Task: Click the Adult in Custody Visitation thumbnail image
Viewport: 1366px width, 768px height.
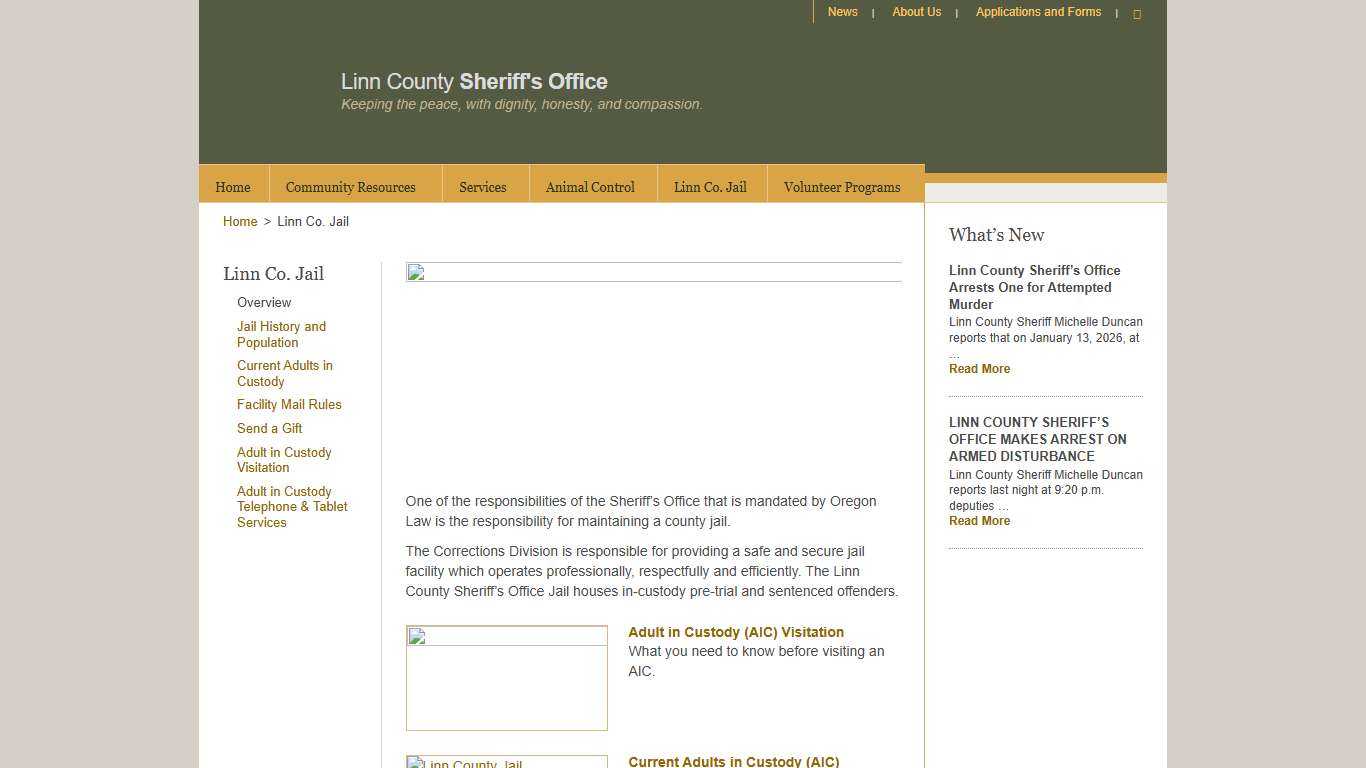Action: point(506,677)
